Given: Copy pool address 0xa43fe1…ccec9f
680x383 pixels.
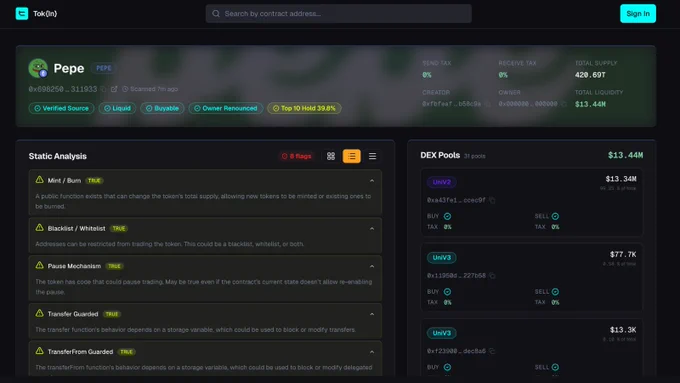Looking at the screenshot, I should (x=492, y=200).
